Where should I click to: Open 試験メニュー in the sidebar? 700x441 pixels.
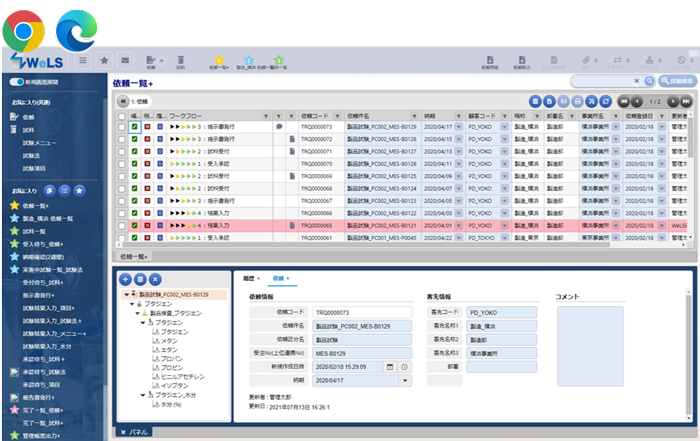pyautogui.click(x=40, y=143)
